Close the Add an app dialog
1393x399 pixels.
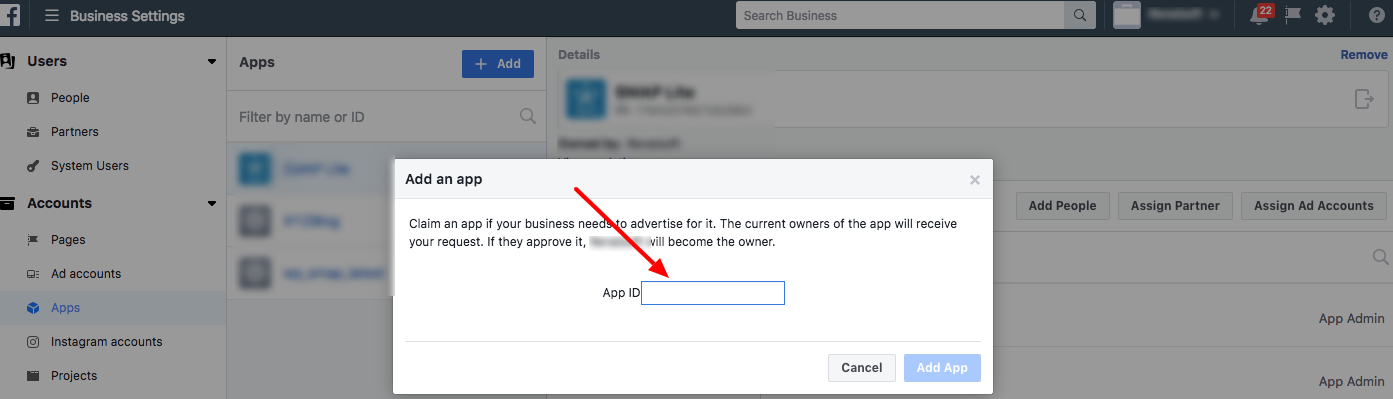(x=975, y=180)
